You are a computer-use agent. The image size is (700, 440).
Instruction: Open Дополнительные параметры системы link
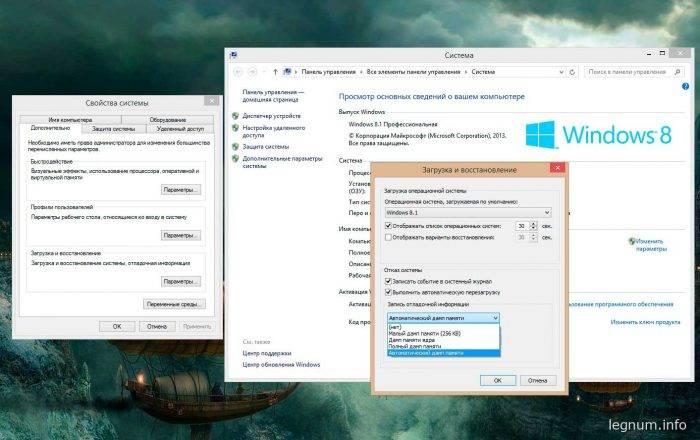click(x=282, y=162)
